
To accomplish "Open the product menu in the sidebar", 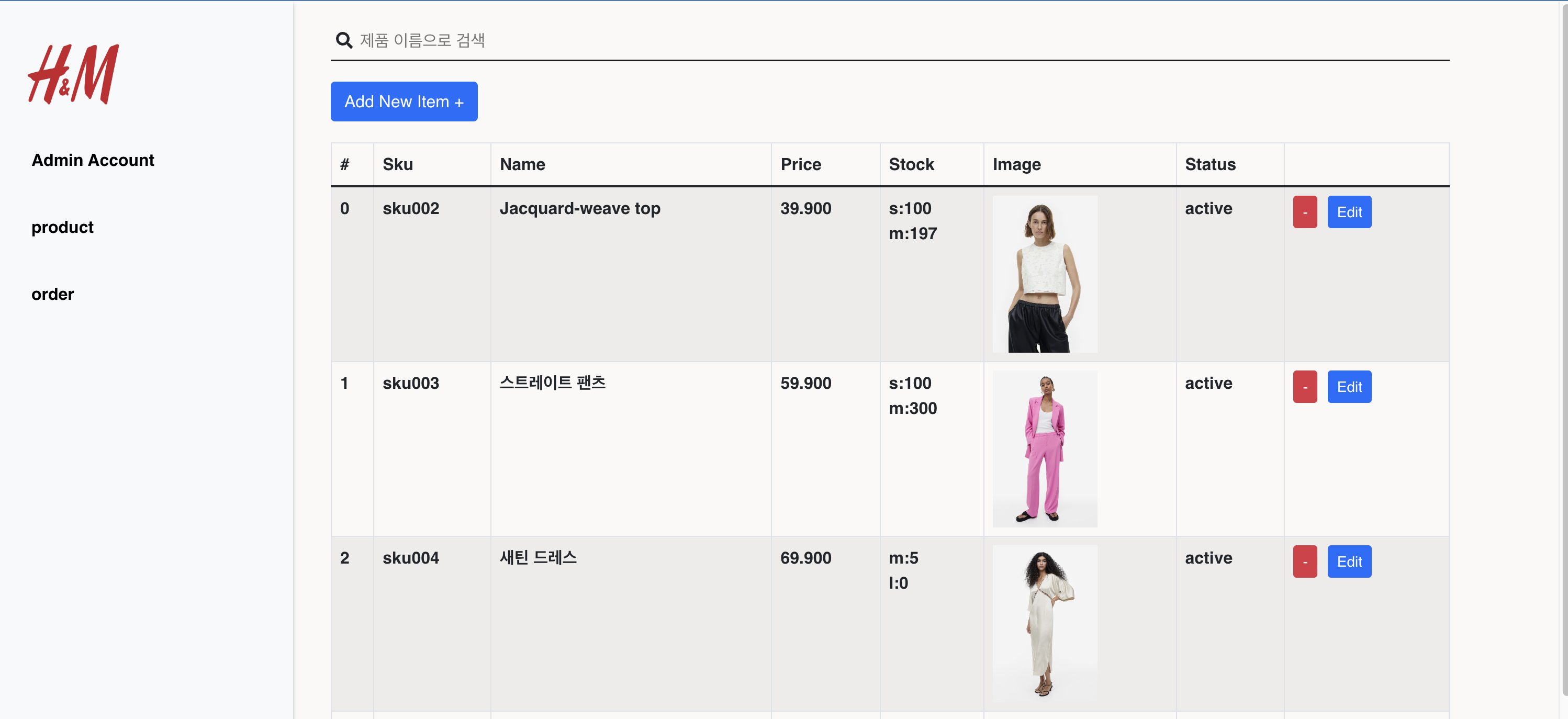I will 62,227.
